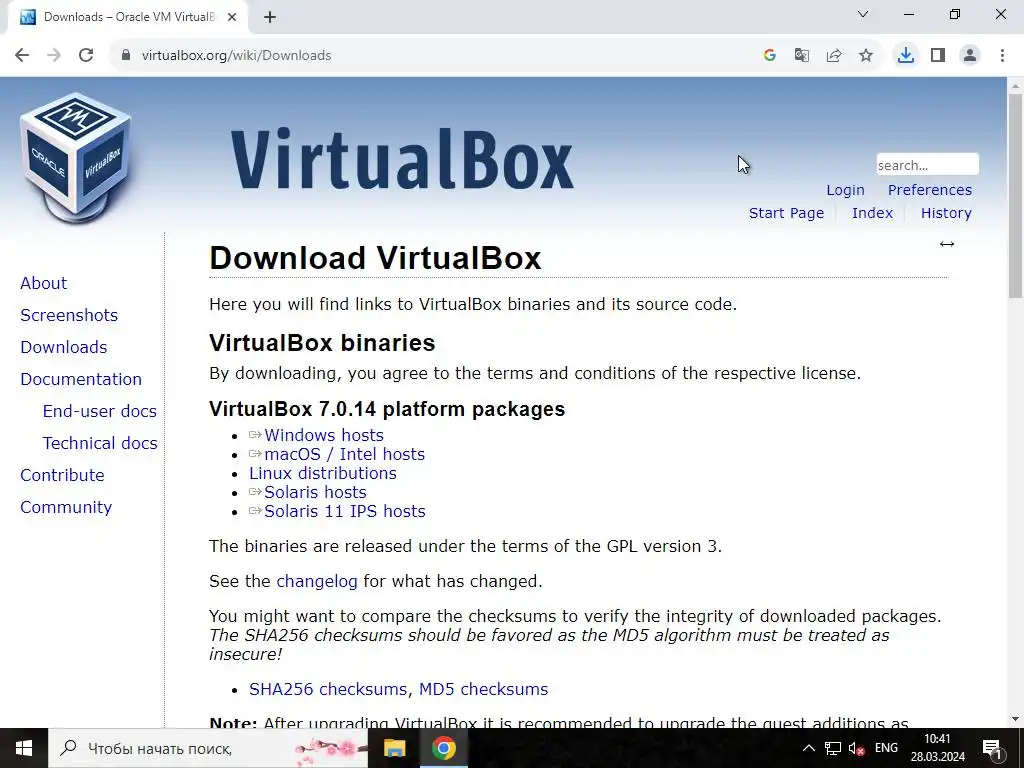Open the Linux distributions link

tap(323, 473)
